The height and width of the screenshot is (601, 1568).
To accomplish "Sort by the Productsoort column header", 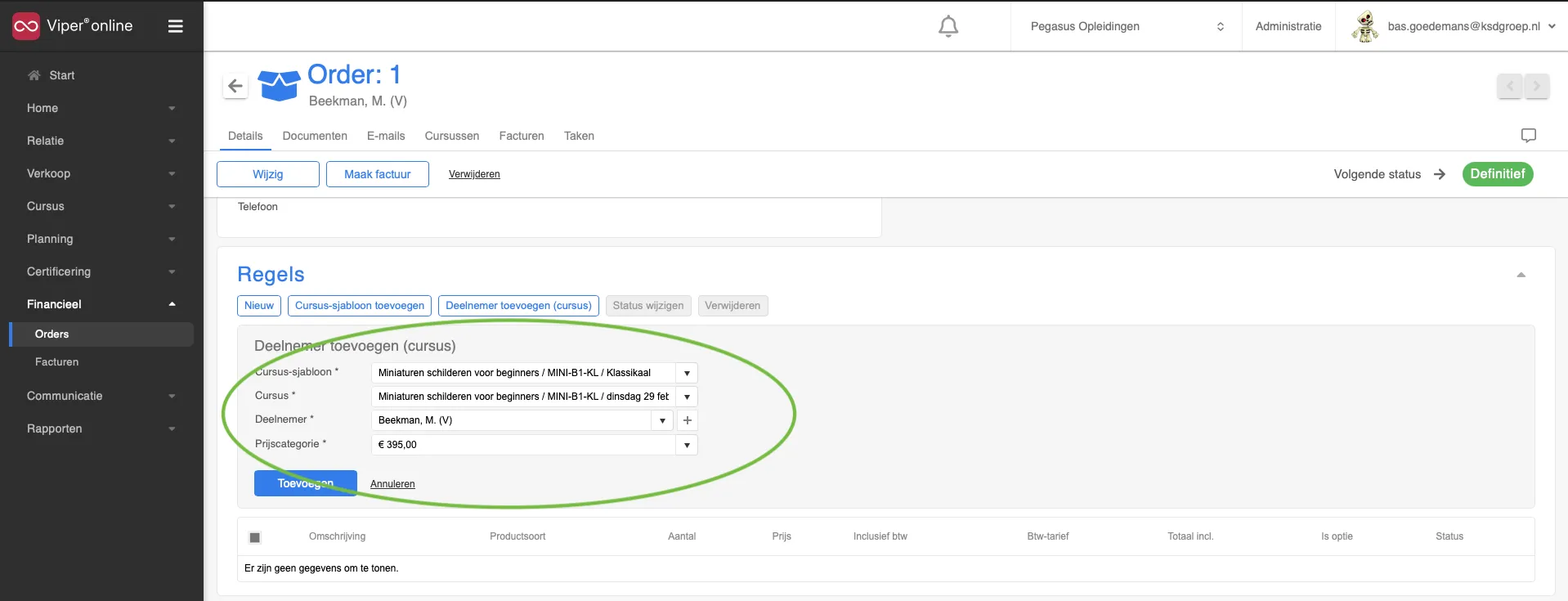I will (517, 536).
